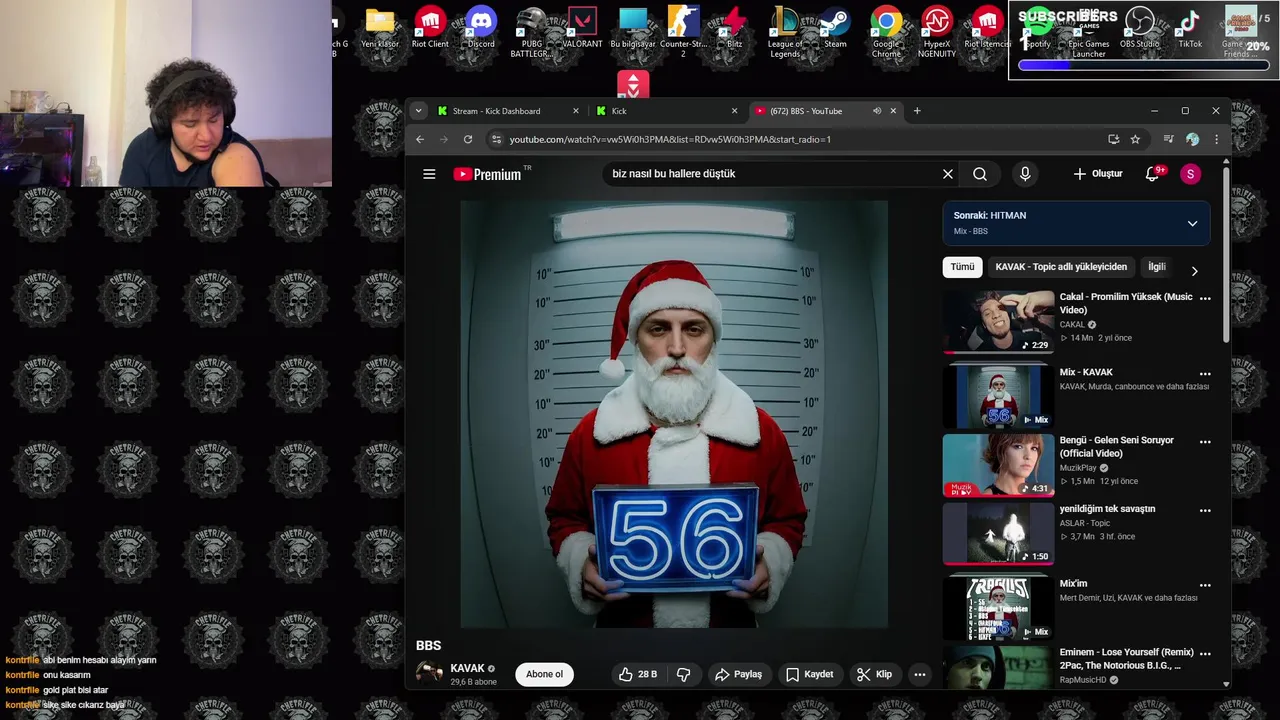Clear the YouTube search text
This screenshot has height=720, width=1280.
(948, 174)
